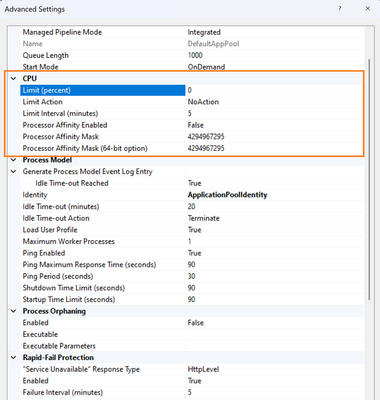The image size is (380, 400).
Task: Collapse Generate Process Model Event Log Entry
Action: (14, 172)
